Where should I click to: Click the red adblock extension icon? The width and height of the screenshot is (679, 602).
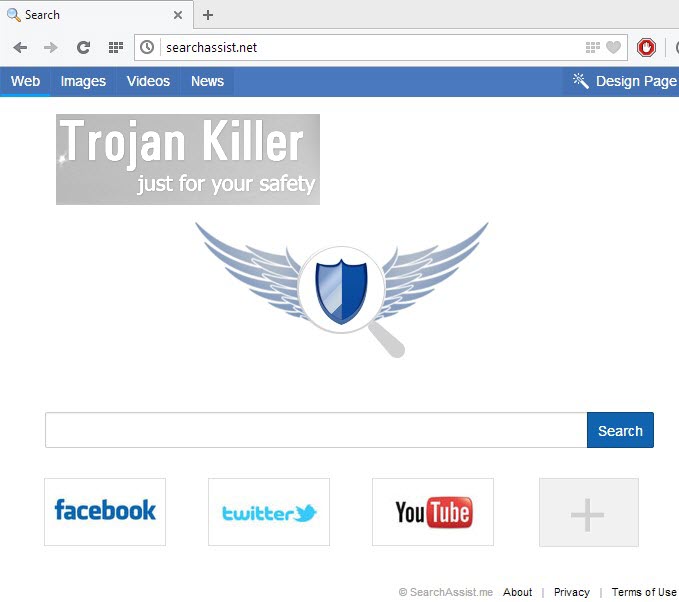pyautogui.click(x=646, y=47)
